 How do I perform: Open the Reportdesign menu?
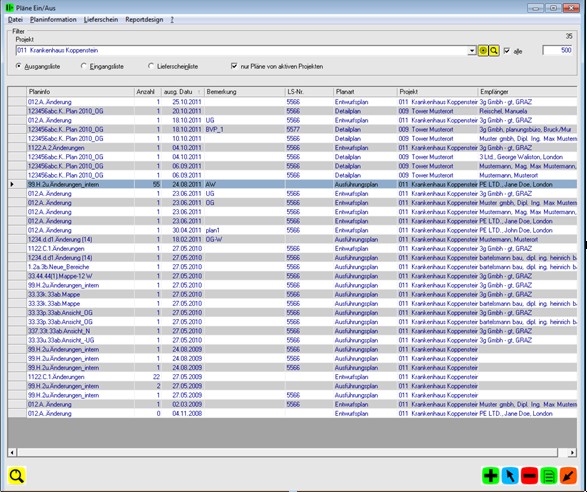point(144,19)
